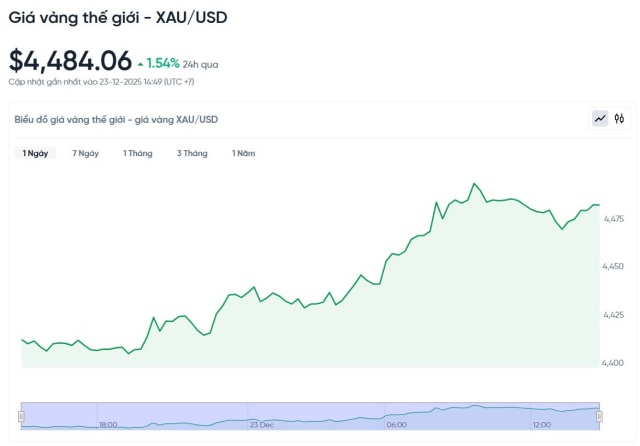This screenshot has width=640, height=446.
Task: Select the 1 Ngày time range
Action: click(36, 153)
